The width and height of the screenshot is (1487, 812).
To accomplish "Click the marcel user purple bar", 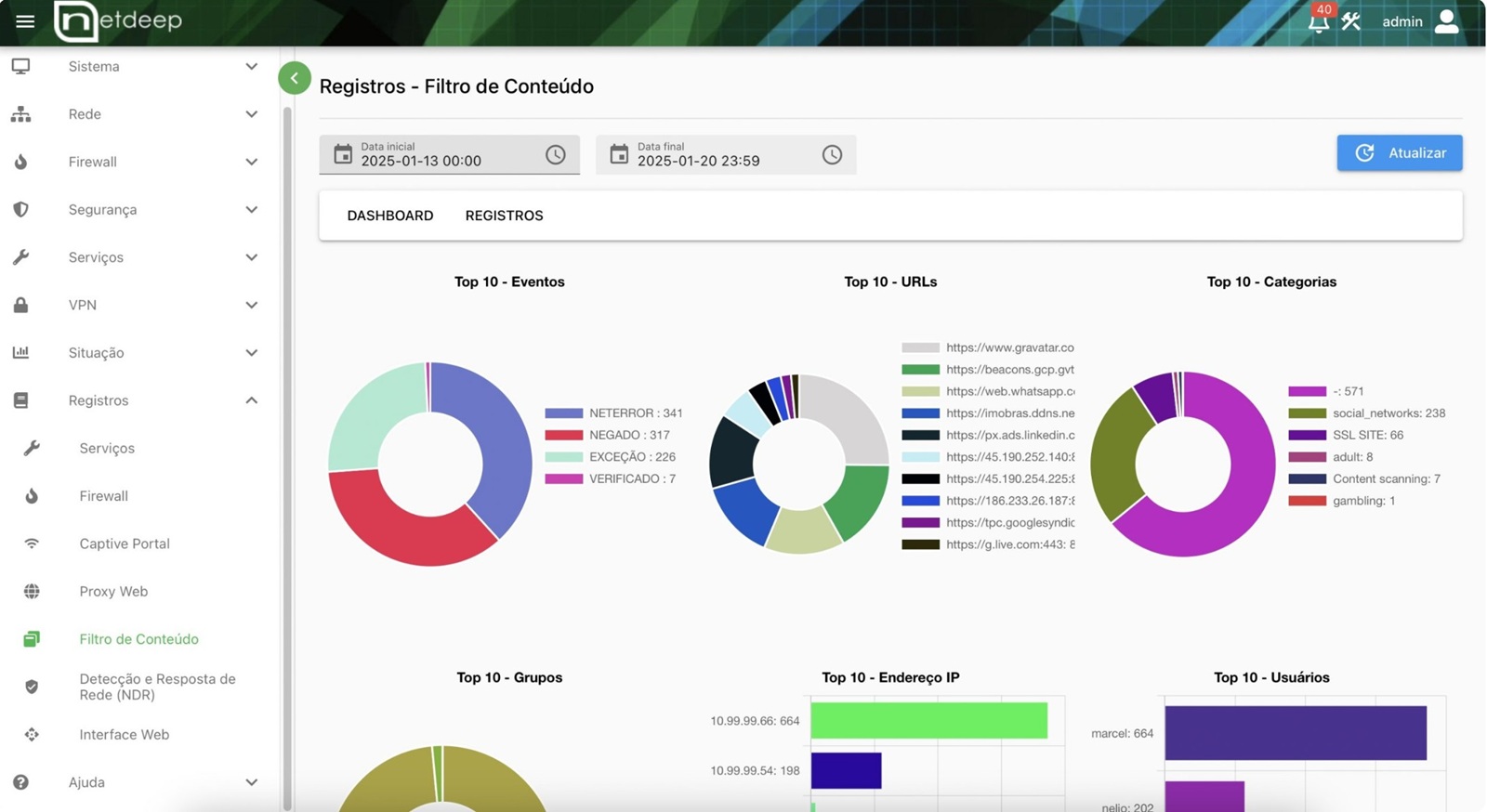I will click(x=1296, y=733).
